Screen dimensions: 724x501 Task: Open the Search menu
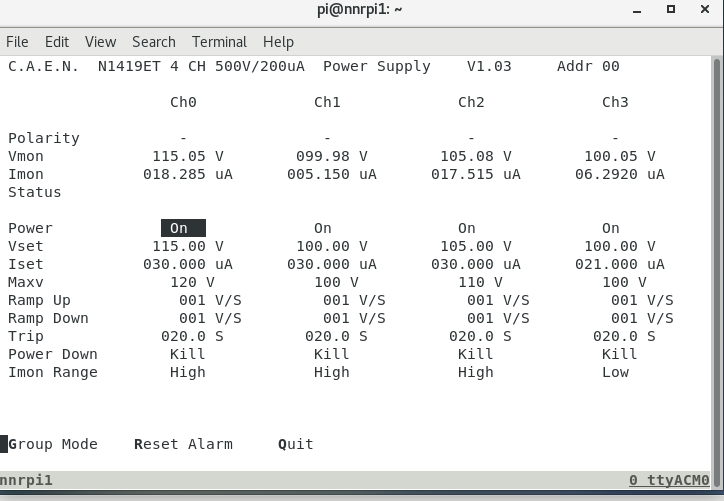point(153,42)
